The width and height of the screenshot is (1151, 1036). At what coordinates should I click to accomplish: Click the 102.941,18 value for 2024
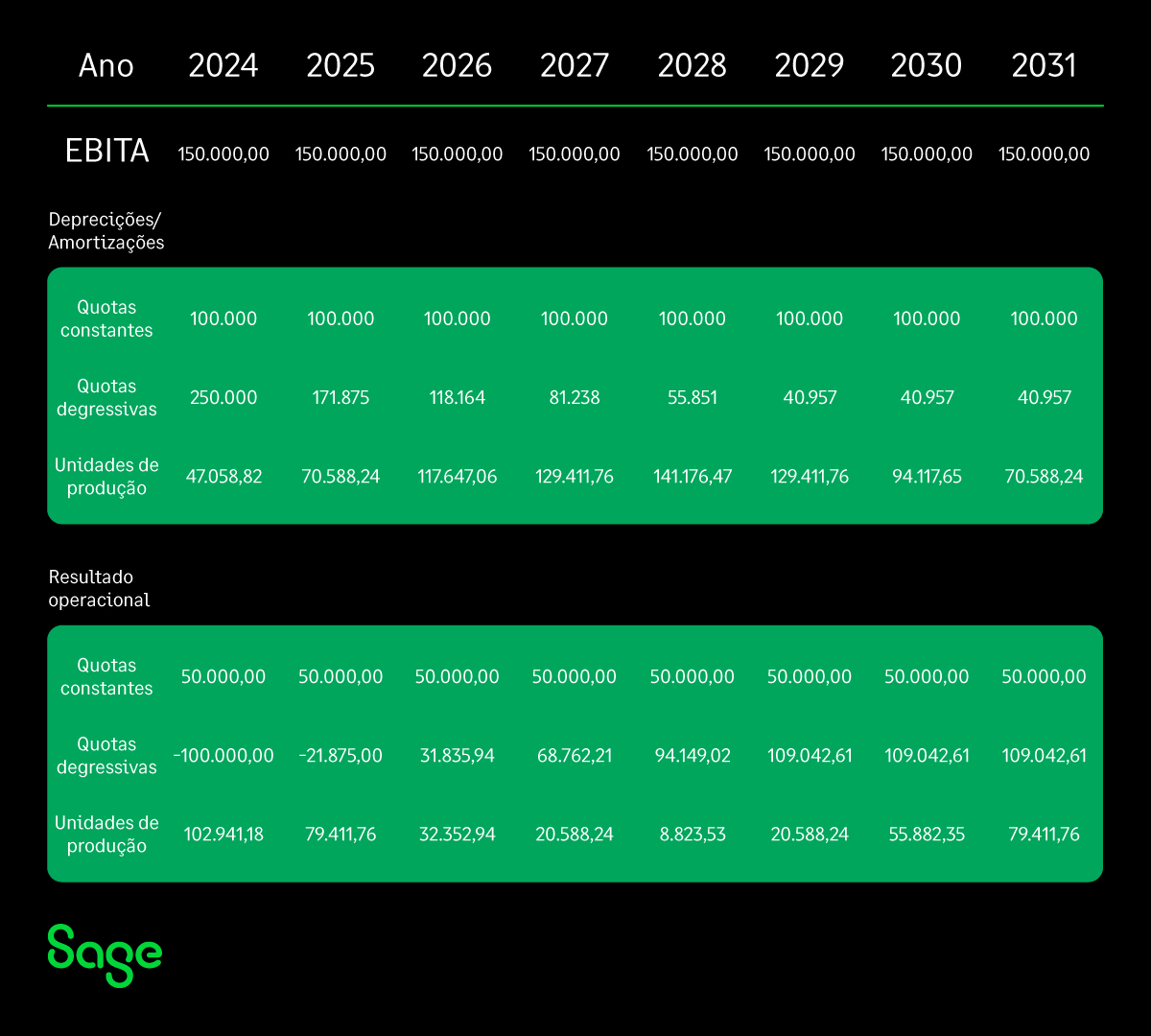(223, 835)
